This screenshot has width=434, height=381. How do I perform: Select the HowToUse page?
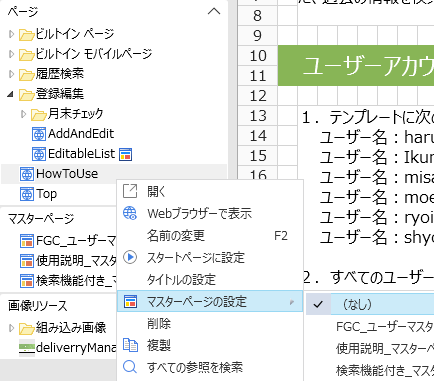click(67, 174)
